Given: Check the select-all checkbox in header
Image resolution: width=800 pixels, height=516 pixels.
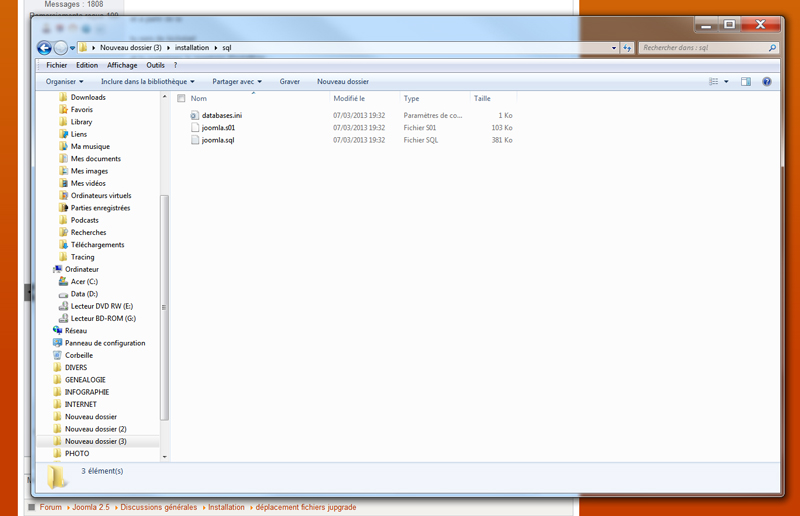Looking at the screenshot, I should click(x=181, y=99).
